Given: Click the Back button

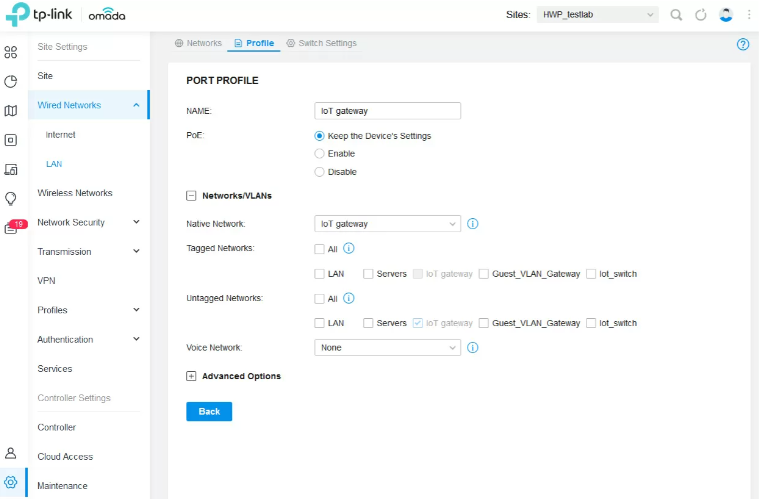Looking at the screenshot, I should tap(209, 411).
